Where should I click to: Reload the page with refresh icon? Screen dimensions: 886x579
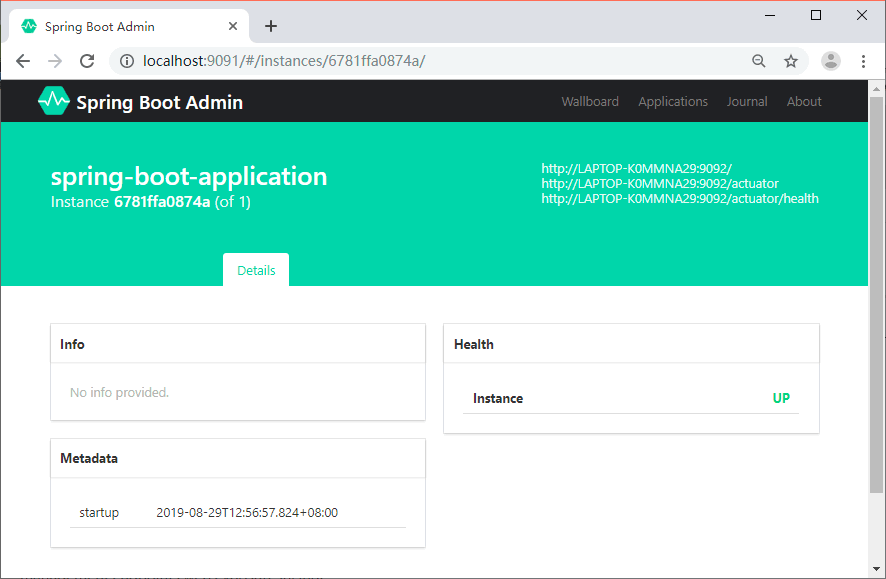click(87, 61)
